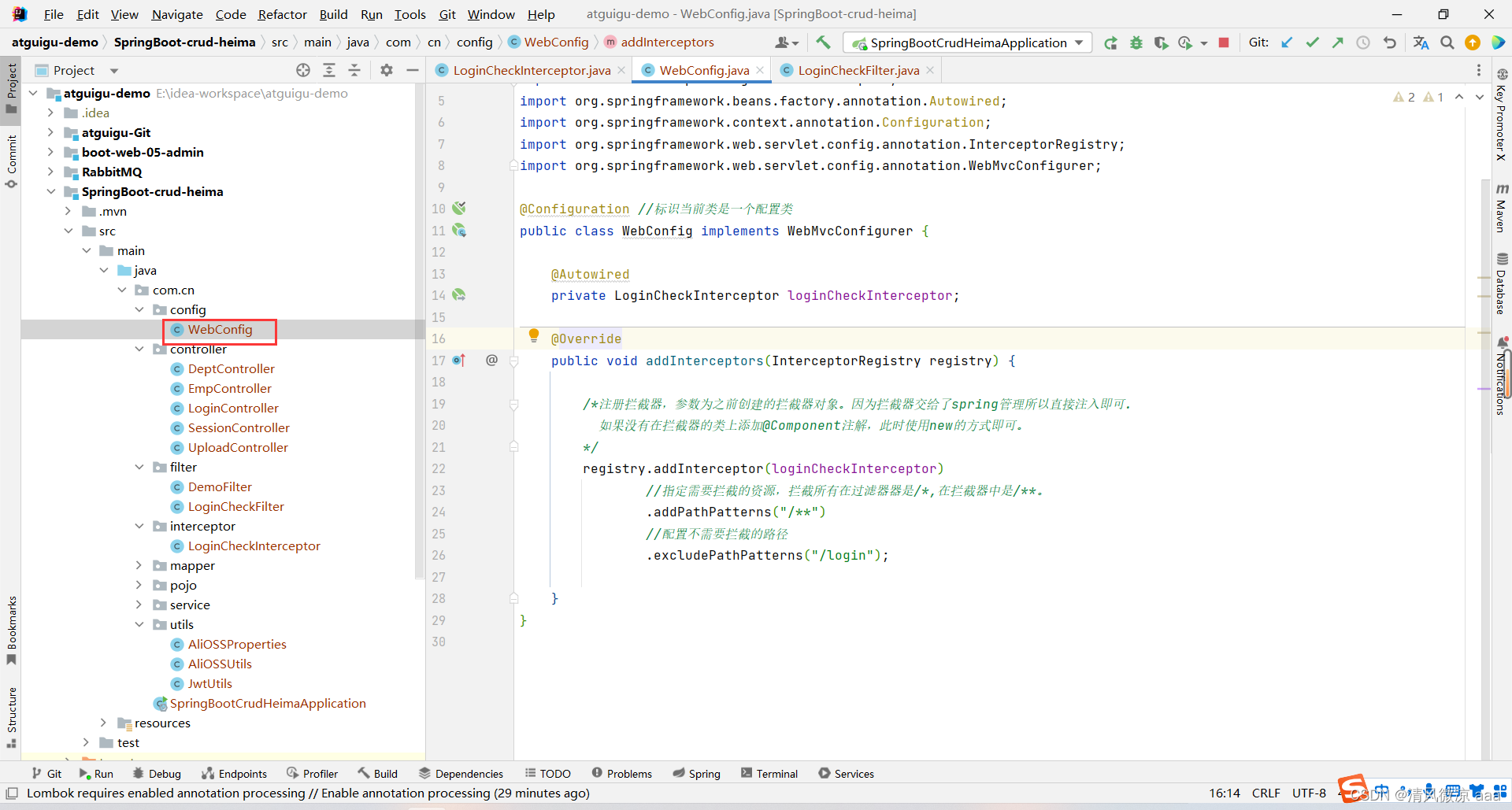Expand all in Project panel

point(329,70)
